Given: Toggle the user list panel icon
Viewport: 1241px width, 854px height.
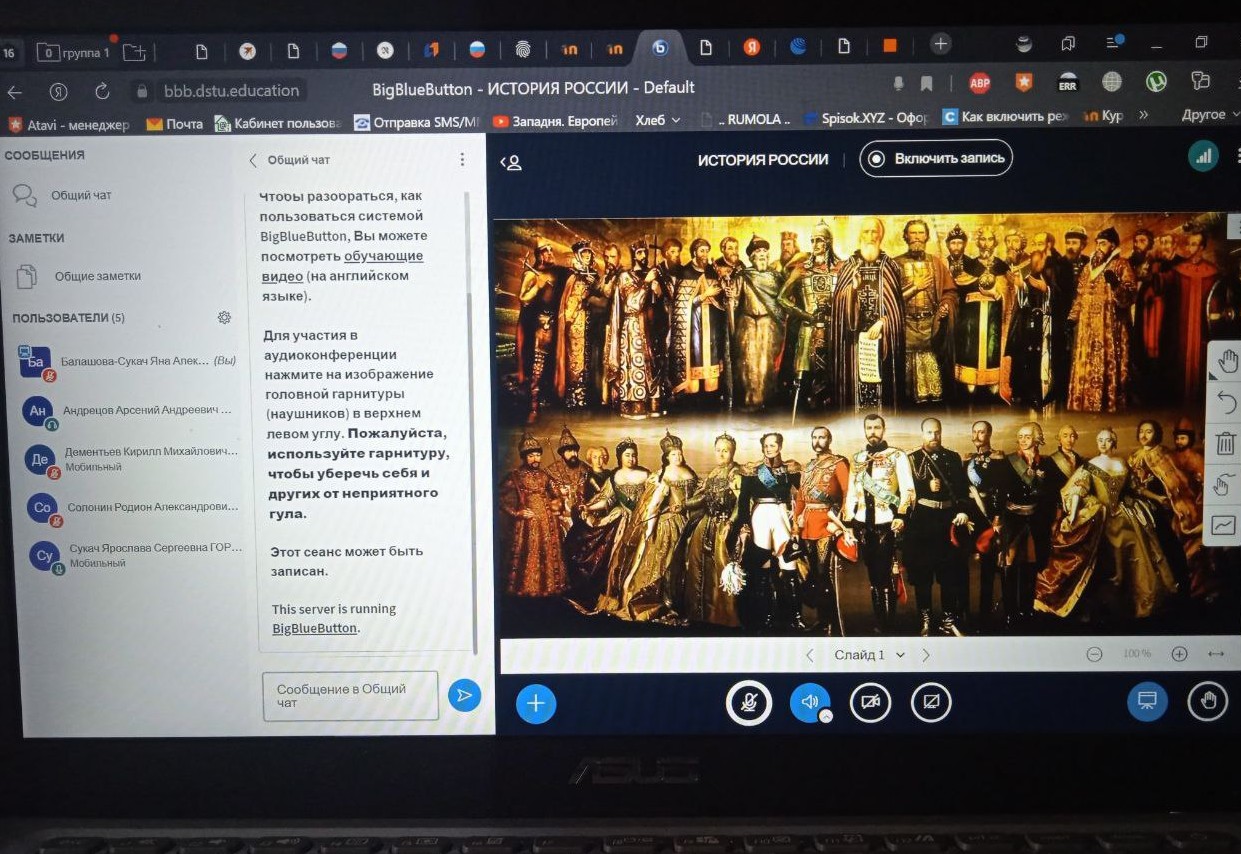Looking at the screenshot, I should (511, 161).
